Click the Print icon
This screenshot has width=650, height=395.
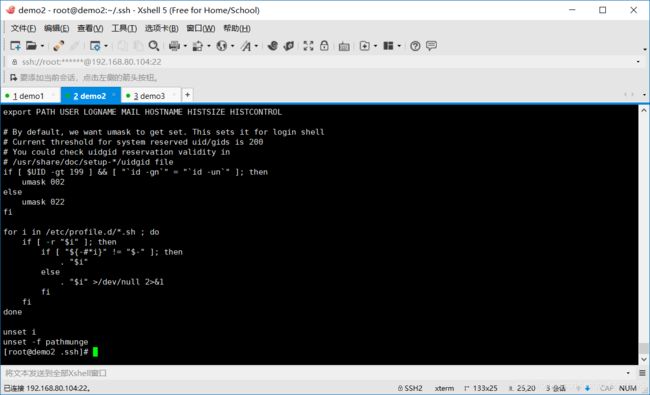click(x=175, y=46)
